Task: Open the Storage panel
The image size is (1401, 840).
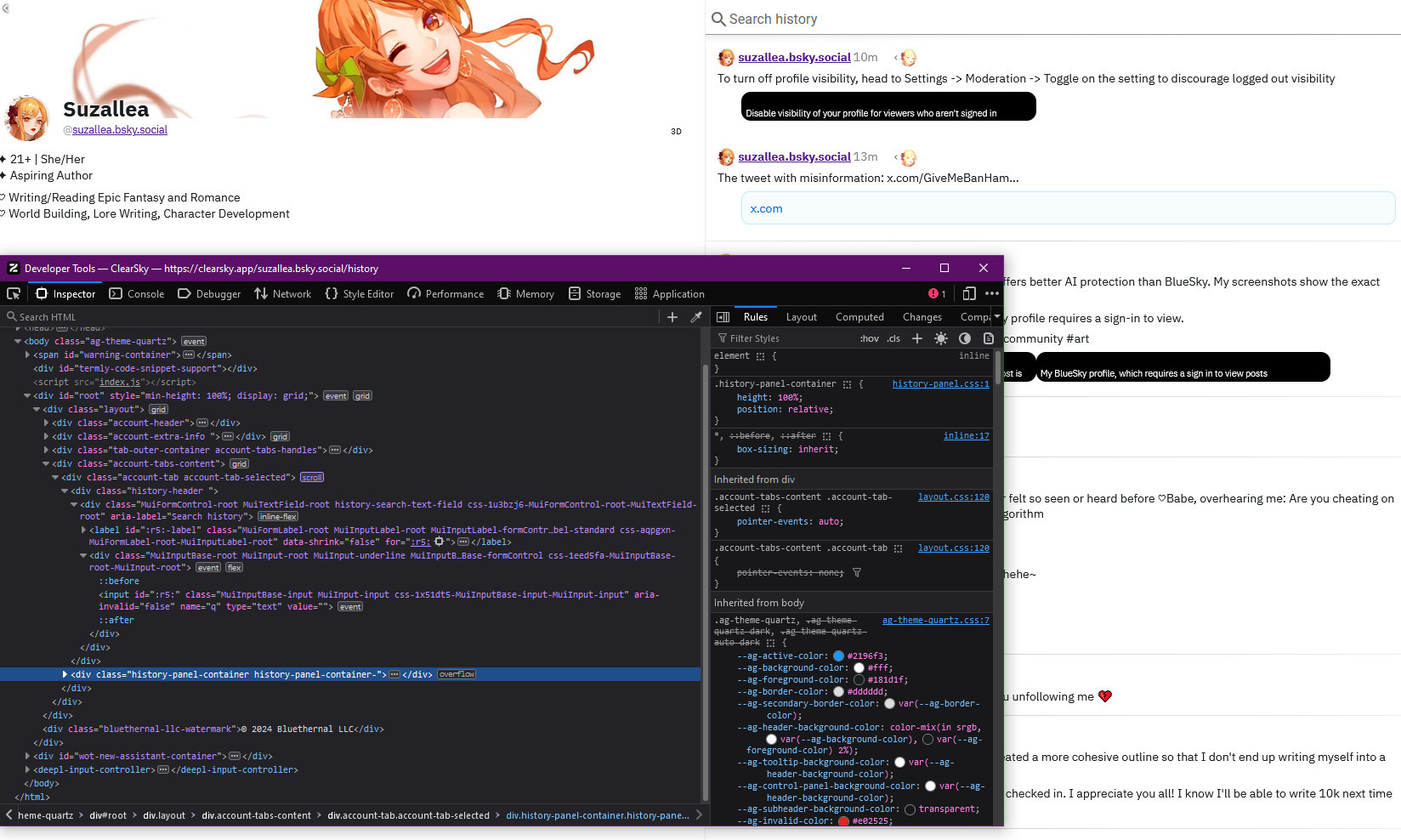Action: pyautogui.click(x=595, y=293)
